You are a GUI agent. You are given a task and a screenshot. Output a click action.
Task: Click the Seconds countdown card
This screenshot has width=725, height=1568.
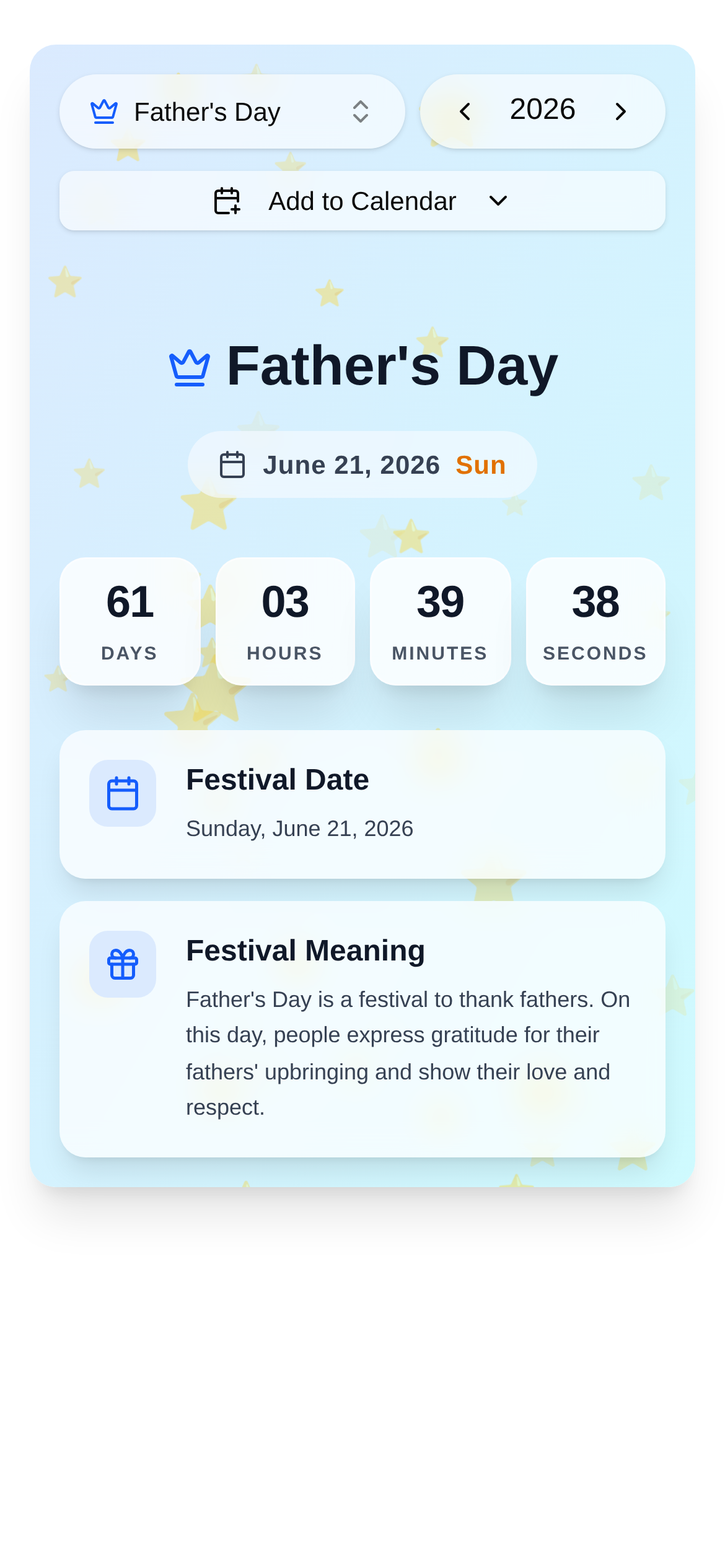click(595, 621)
